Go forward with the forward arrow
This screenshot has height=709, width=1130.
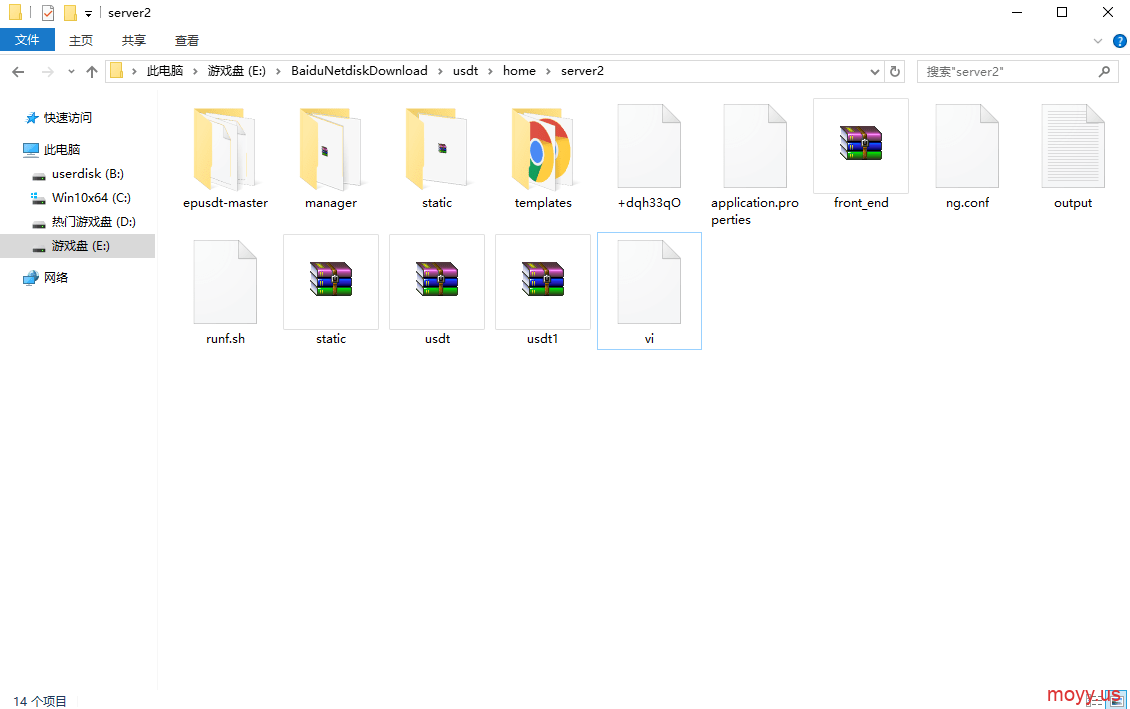[48, 71]
